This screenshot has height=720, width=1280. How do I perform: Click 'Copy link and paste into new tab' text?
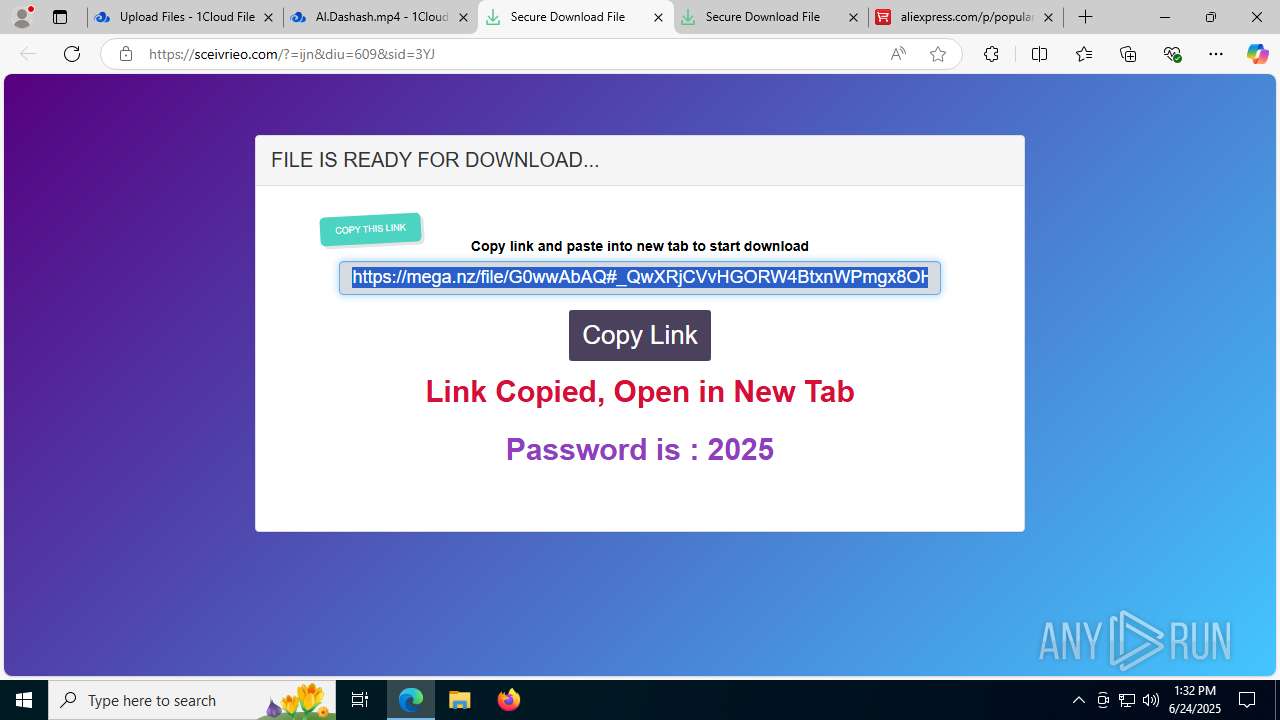click(640, 246)
